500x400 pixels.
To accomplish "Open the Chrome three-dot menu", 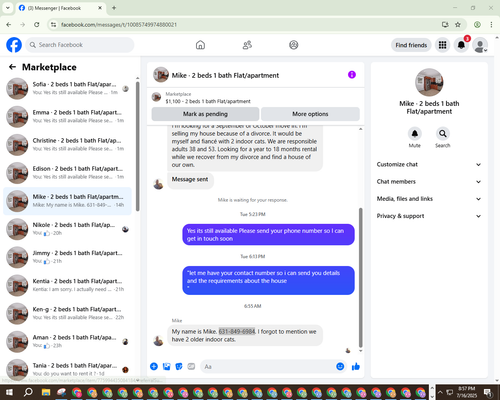I will (491, 24).
